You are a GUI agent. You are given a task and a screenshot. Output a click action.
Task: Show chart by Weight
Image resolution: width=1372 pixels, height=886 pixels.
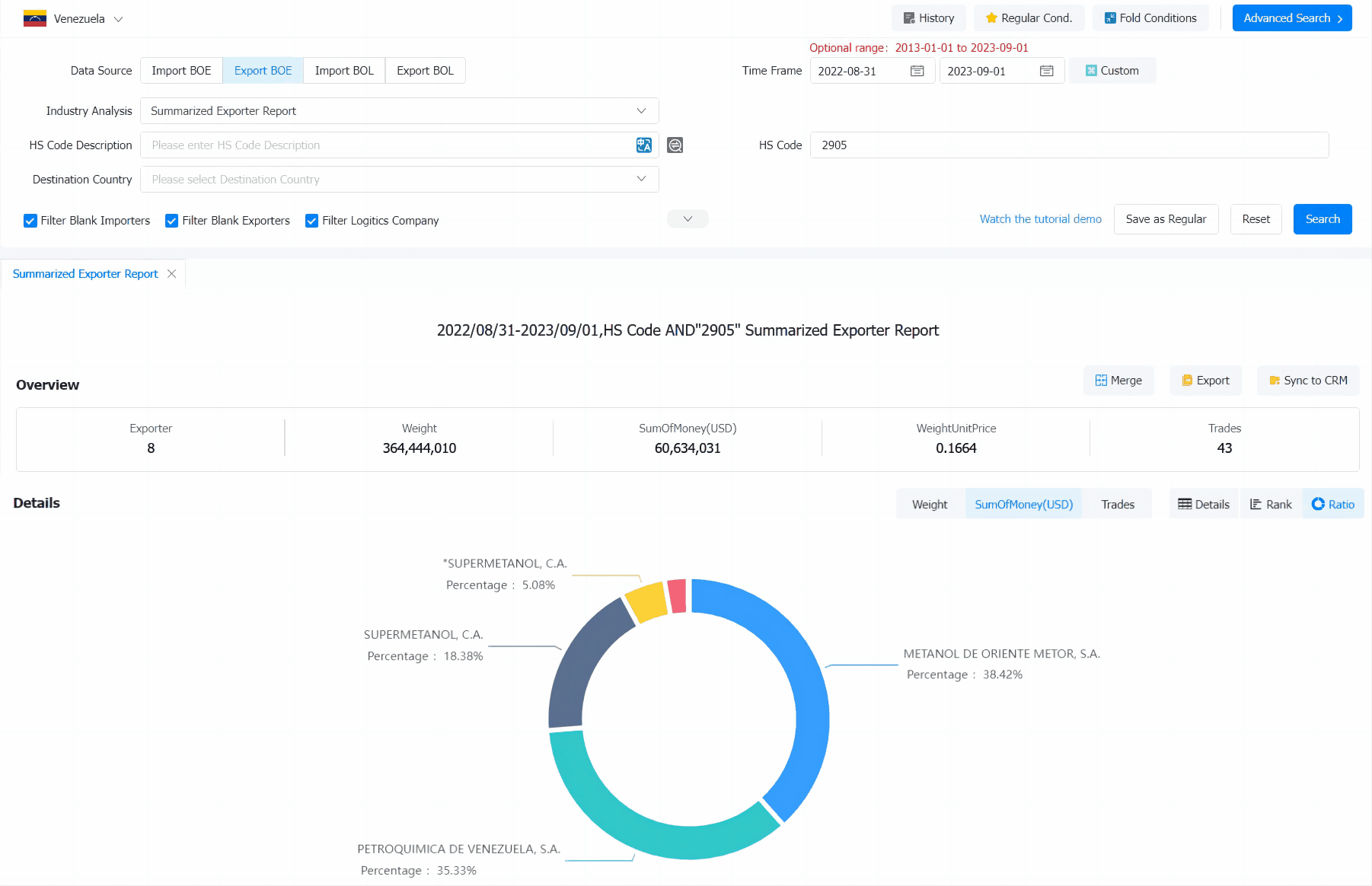930,505
